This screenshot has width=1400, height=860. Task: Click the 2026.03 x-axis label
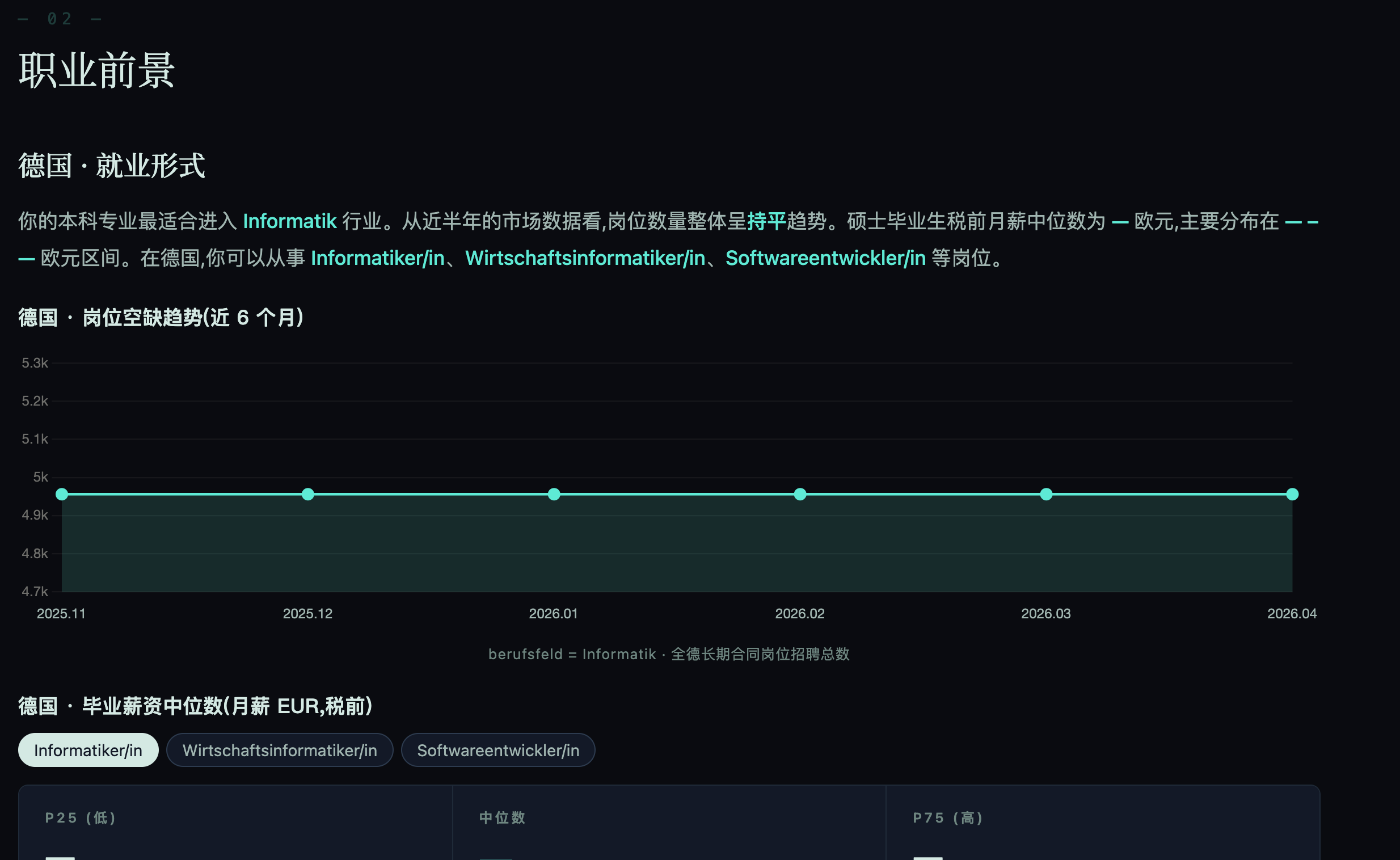(1046, 614)
